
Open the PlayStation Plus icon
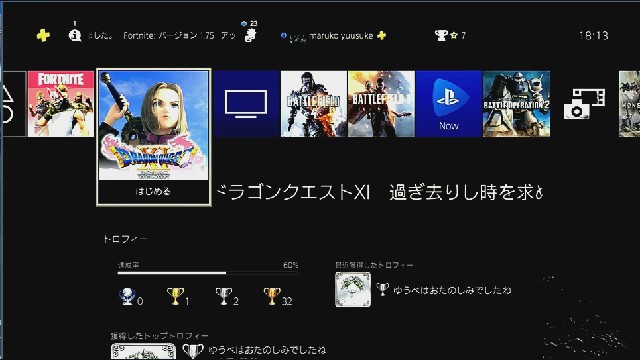pos(43,36)
